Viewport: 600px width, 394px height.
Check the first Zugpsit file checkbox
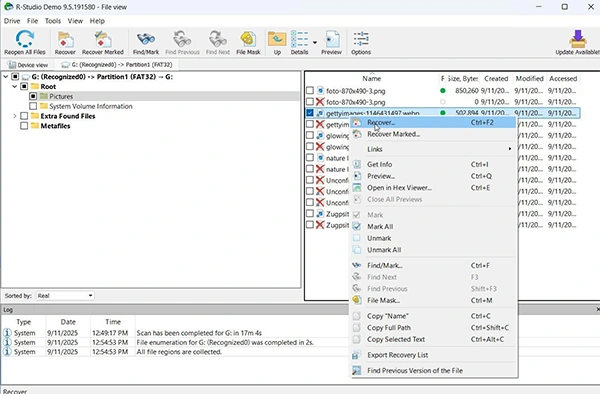pos(310,213)
